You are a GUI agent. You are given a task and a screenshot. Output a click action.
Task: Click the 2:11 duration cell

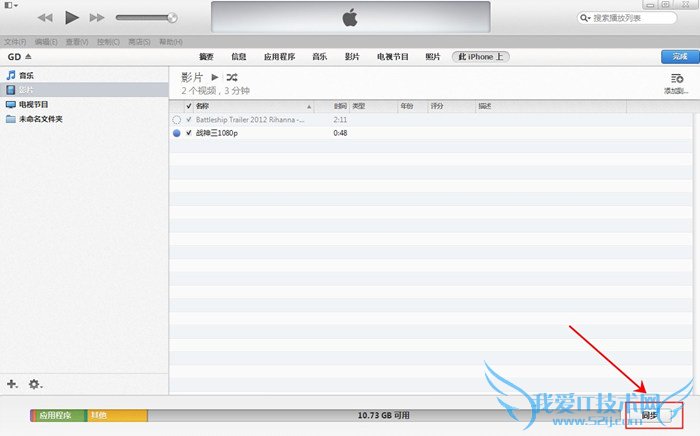coord(340,120)
